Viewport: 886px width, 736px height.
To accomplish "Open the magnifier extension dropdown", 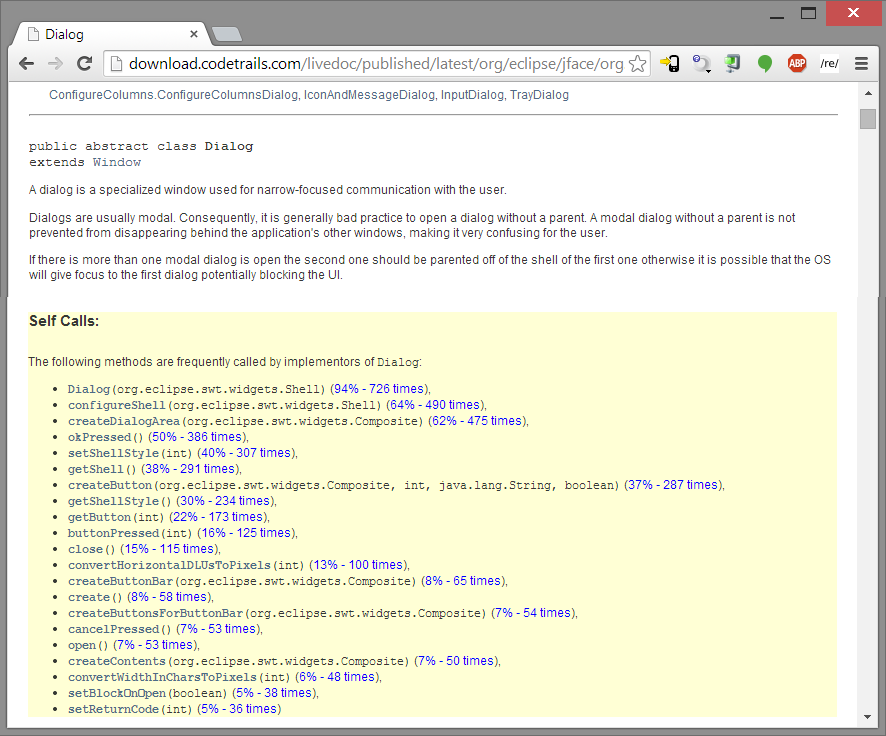I will (x=702, y=64).
